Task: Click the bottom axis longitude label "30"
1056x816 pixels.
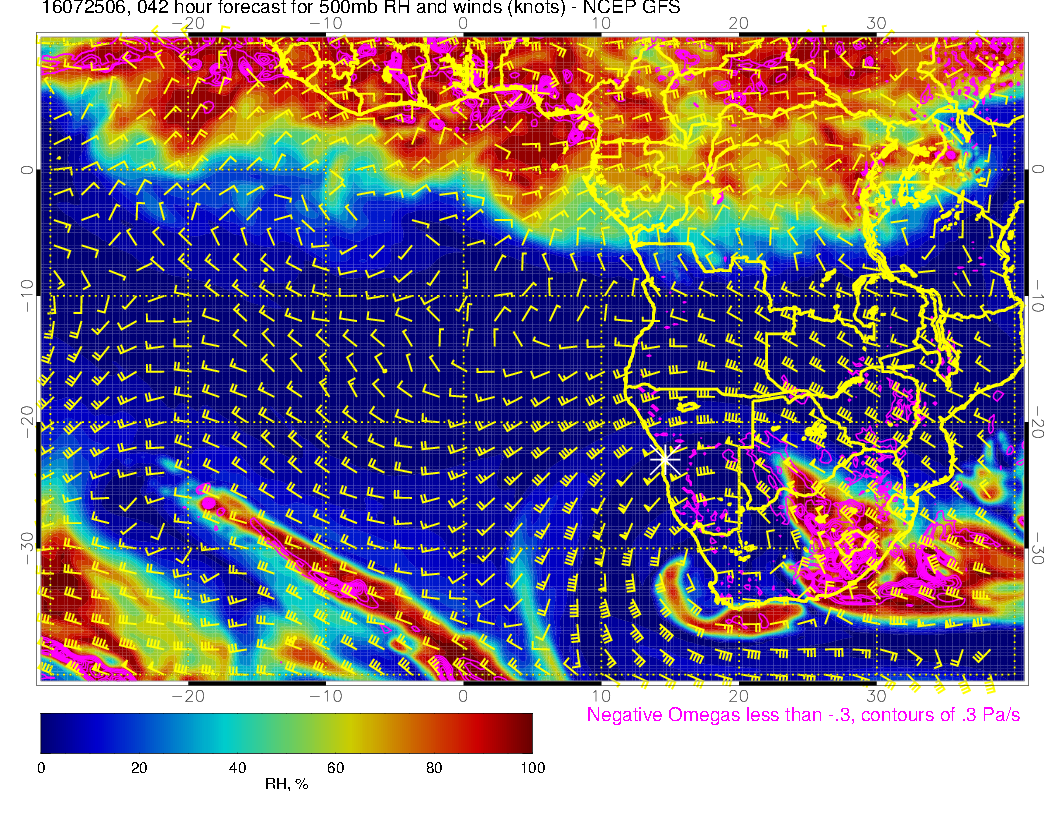Action: (876, 696)
